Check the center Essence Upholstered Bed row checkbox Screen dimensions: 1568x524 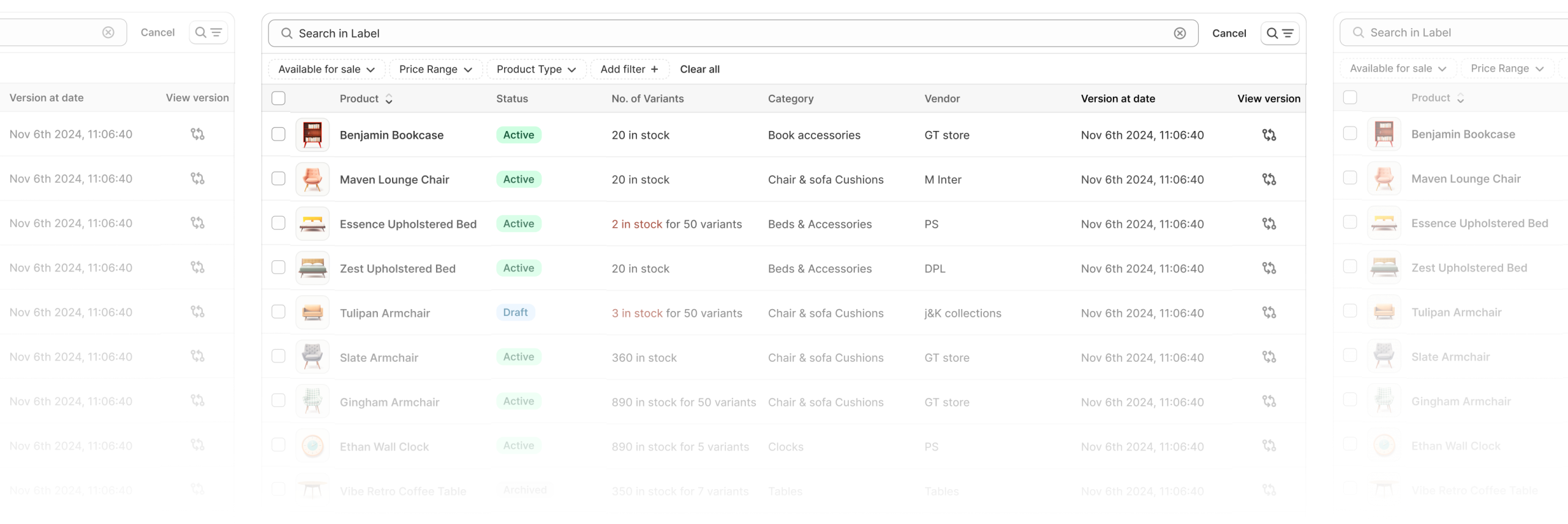pos(278,223)
